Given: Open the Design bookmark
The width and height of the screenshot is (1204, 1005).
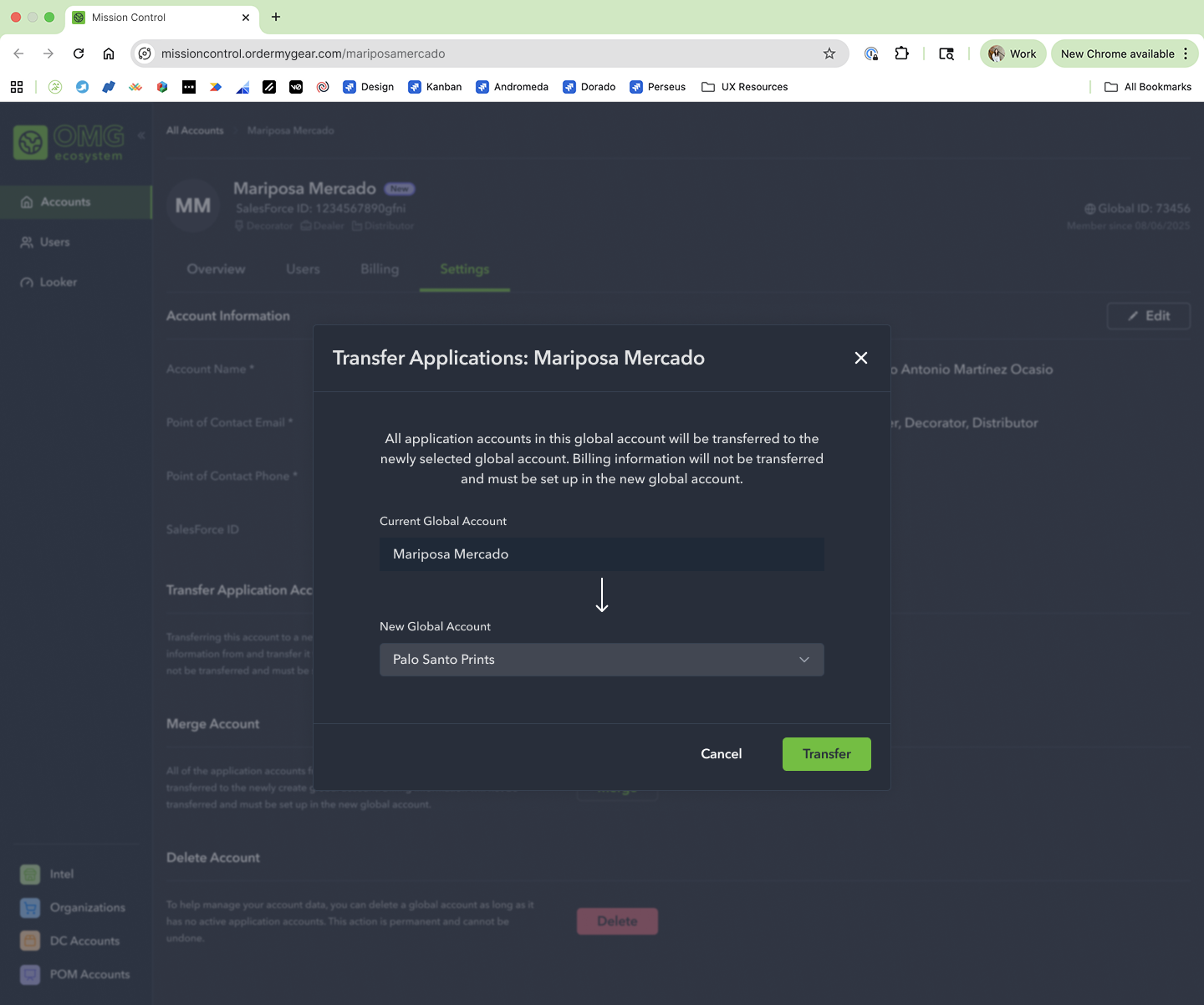Looking at the screenshot, I should coord(368,87).
